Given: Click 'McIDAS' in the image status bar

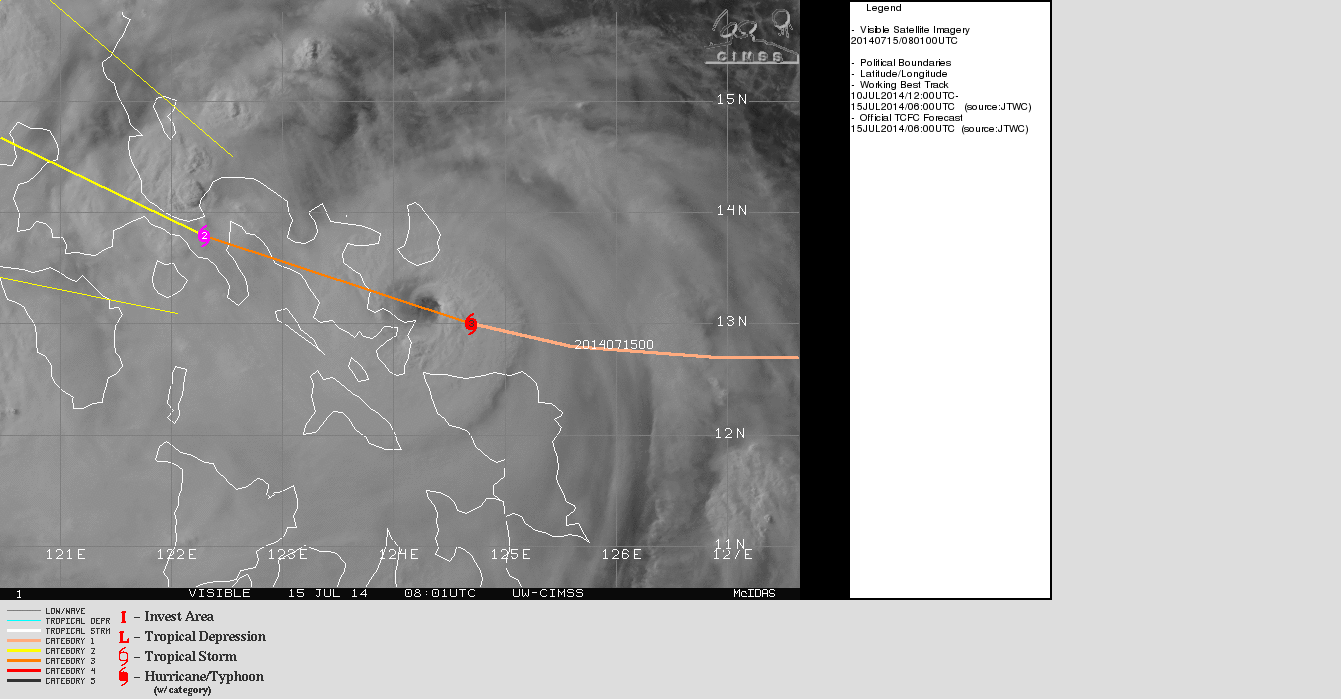Looking at the screenshot, I should pos(754,594).
